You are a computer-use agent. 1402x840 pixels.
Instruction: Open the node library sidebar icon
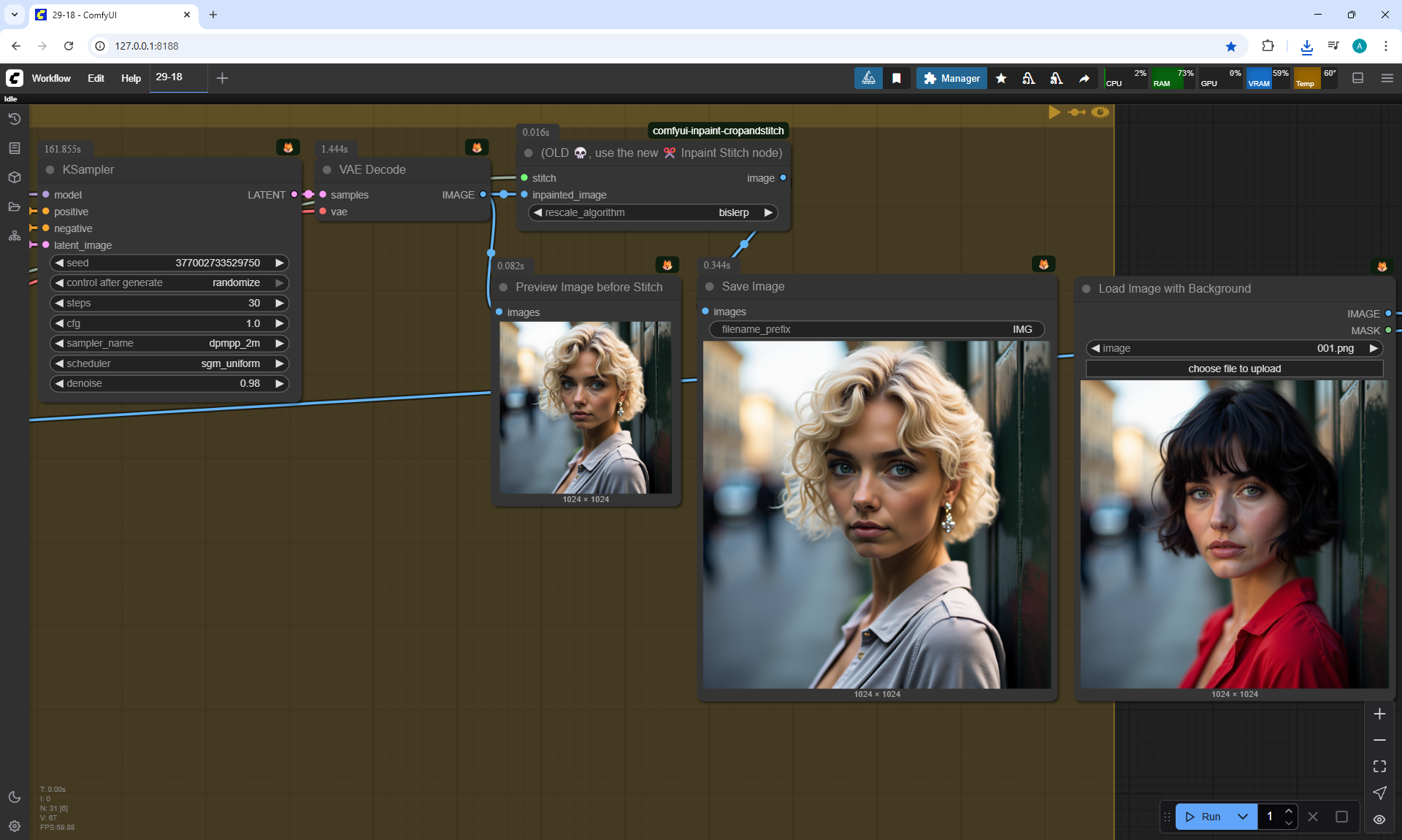click(14, 148)
